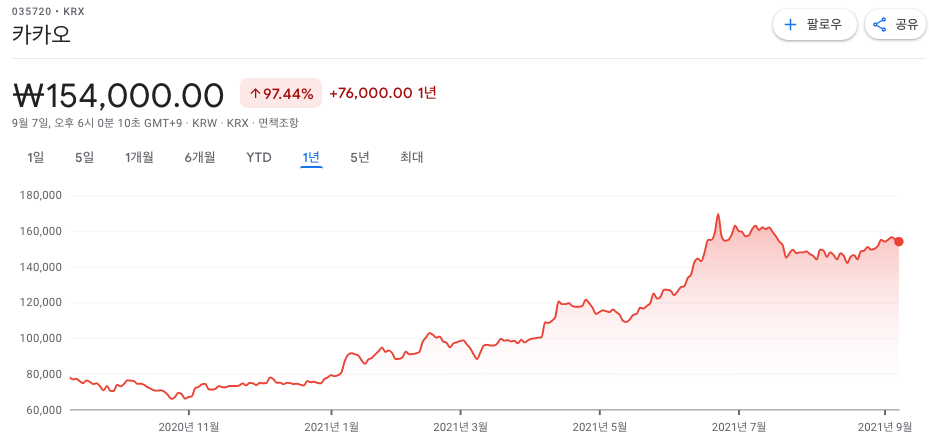Screen dimensions: 929x443
Task: Select the 6개월 time range tab
Action: click(200, 158)
